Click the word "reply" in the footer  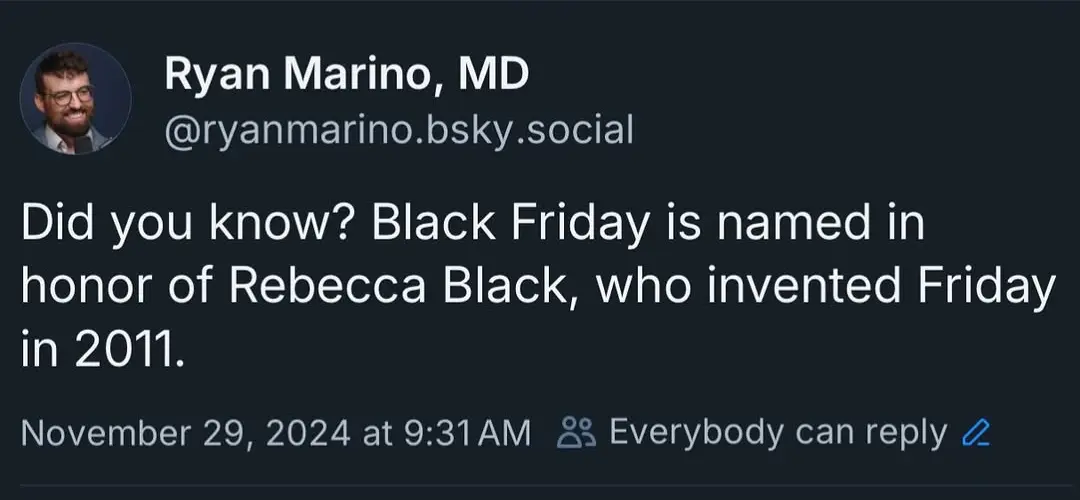[904, 433]
